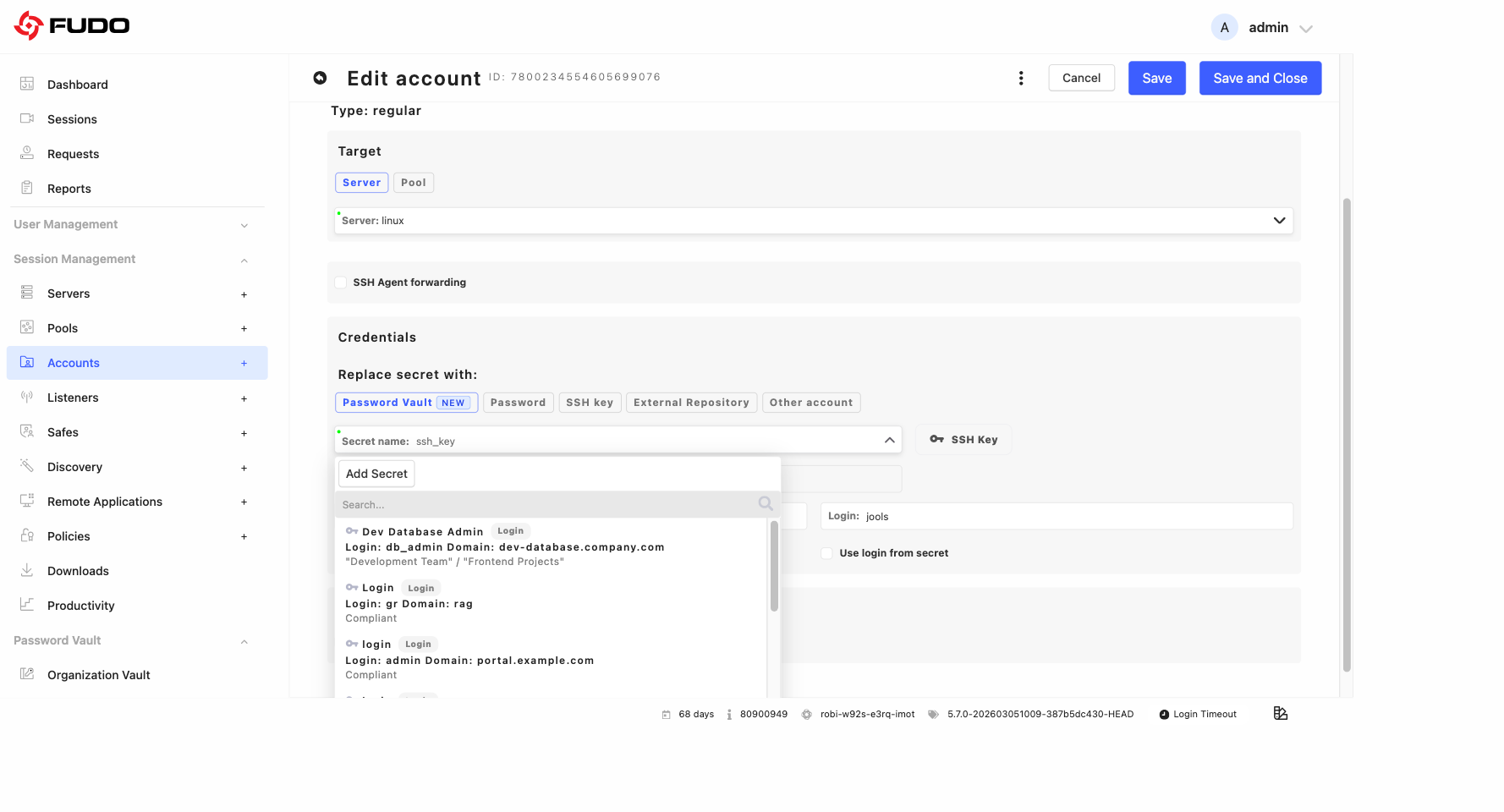1504x812 pixels.
Task: Click the Save and Close button
Action: (1260, 78)
